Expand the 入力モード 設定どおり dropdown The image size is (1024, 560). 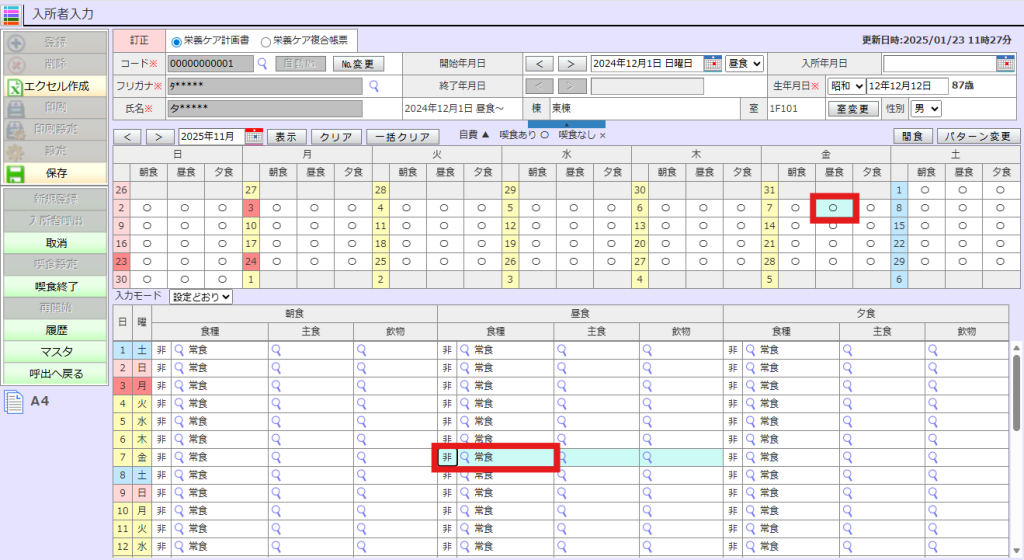[201, 296]
